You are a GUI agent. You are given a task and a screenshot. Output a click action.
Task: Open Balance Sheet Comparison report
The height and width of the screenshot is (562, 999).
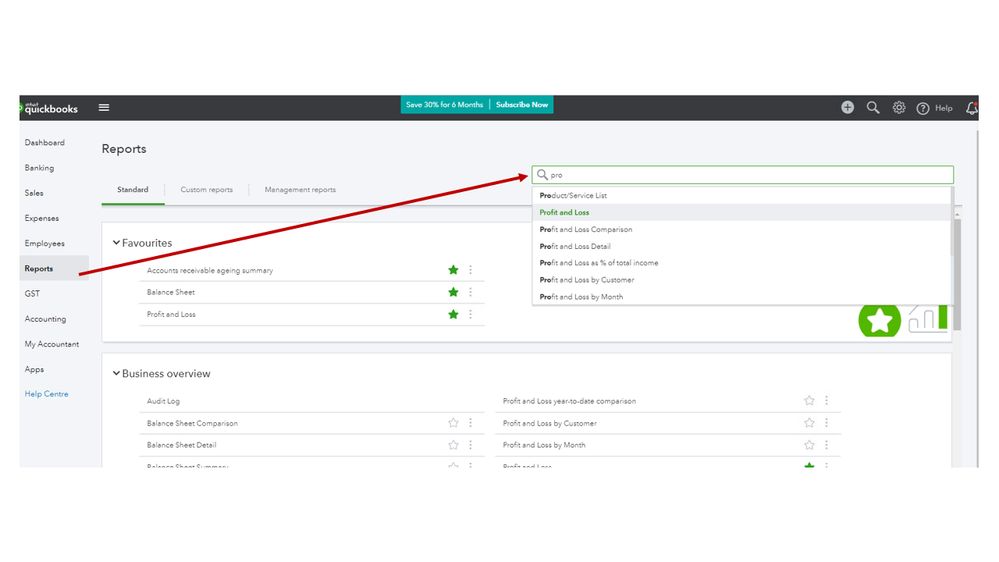pos(192,423)
